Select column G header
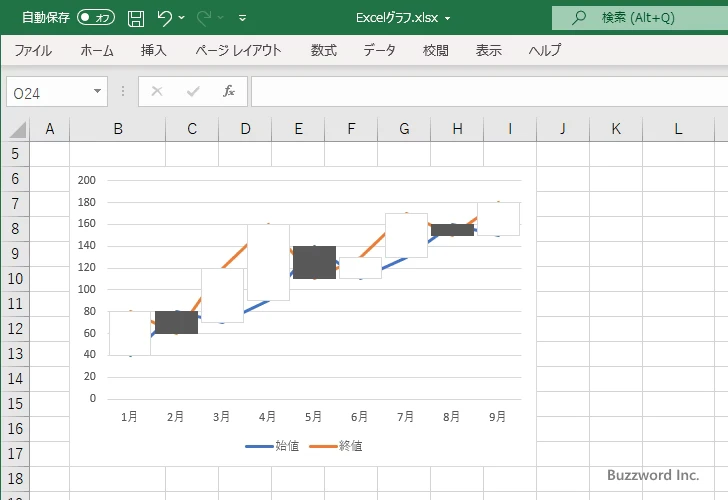728x500 pixels. [404, 129]
